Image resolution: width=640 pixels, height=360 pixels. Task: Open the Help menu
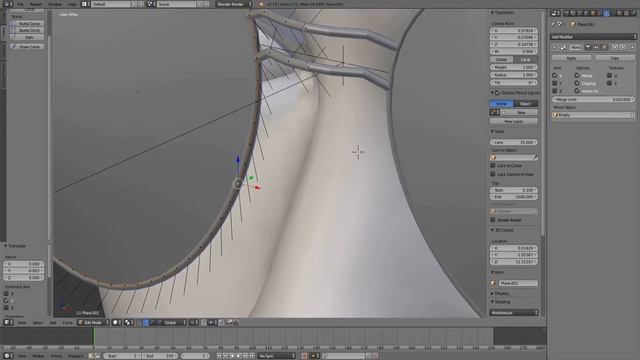point(72,4)
